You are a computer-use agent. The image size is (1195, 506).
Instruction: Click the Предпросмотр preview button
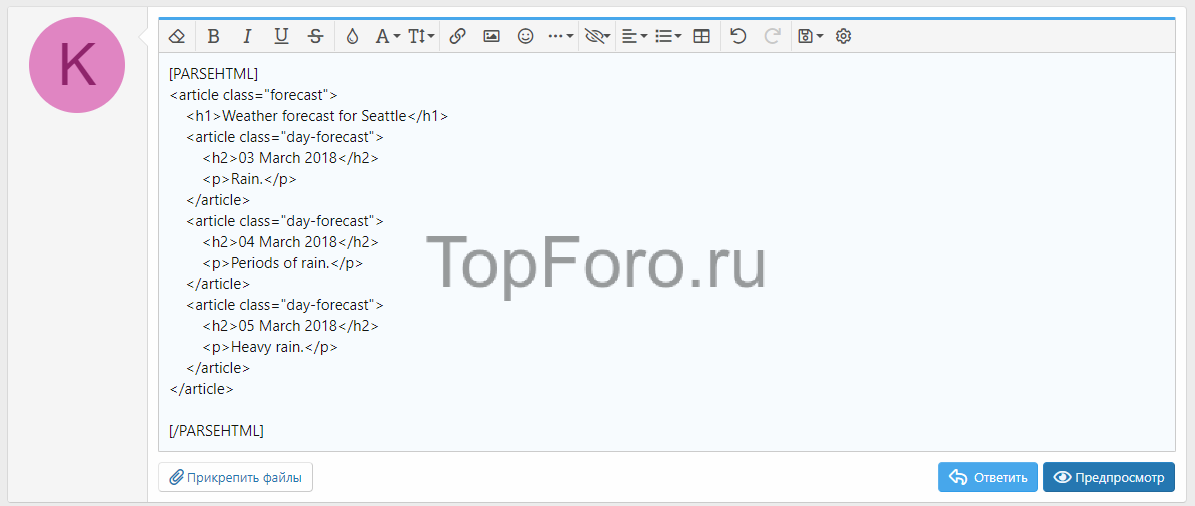coord(1108,477)
